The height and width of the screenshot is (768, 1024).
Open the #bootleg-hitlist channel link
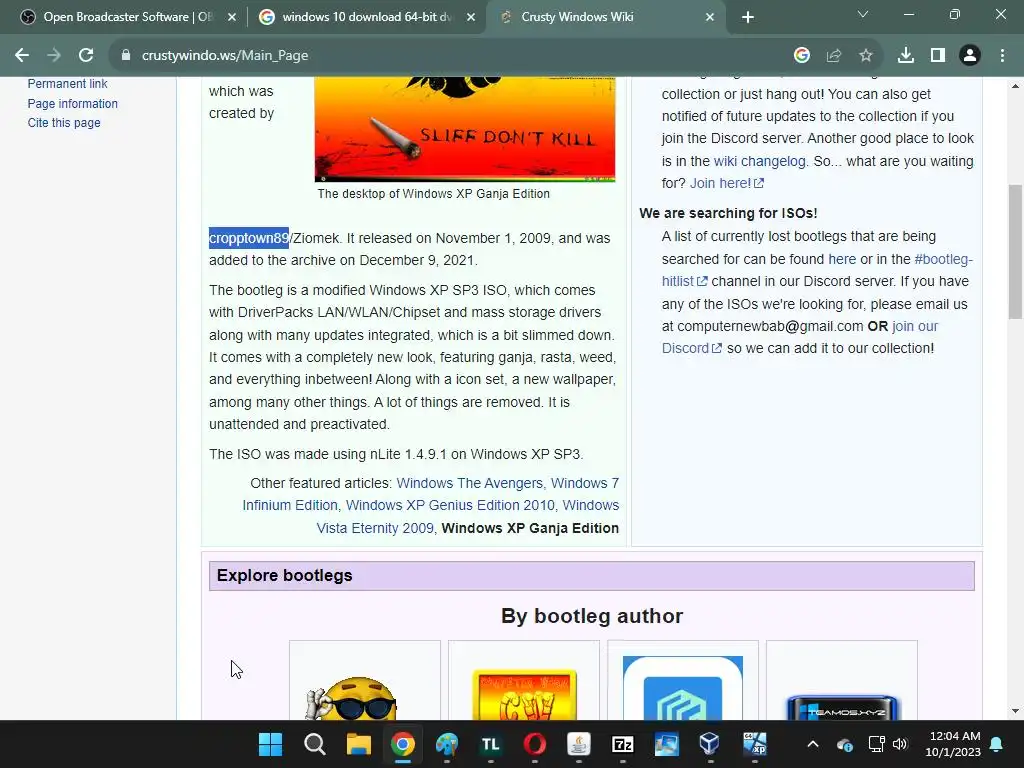944,259
